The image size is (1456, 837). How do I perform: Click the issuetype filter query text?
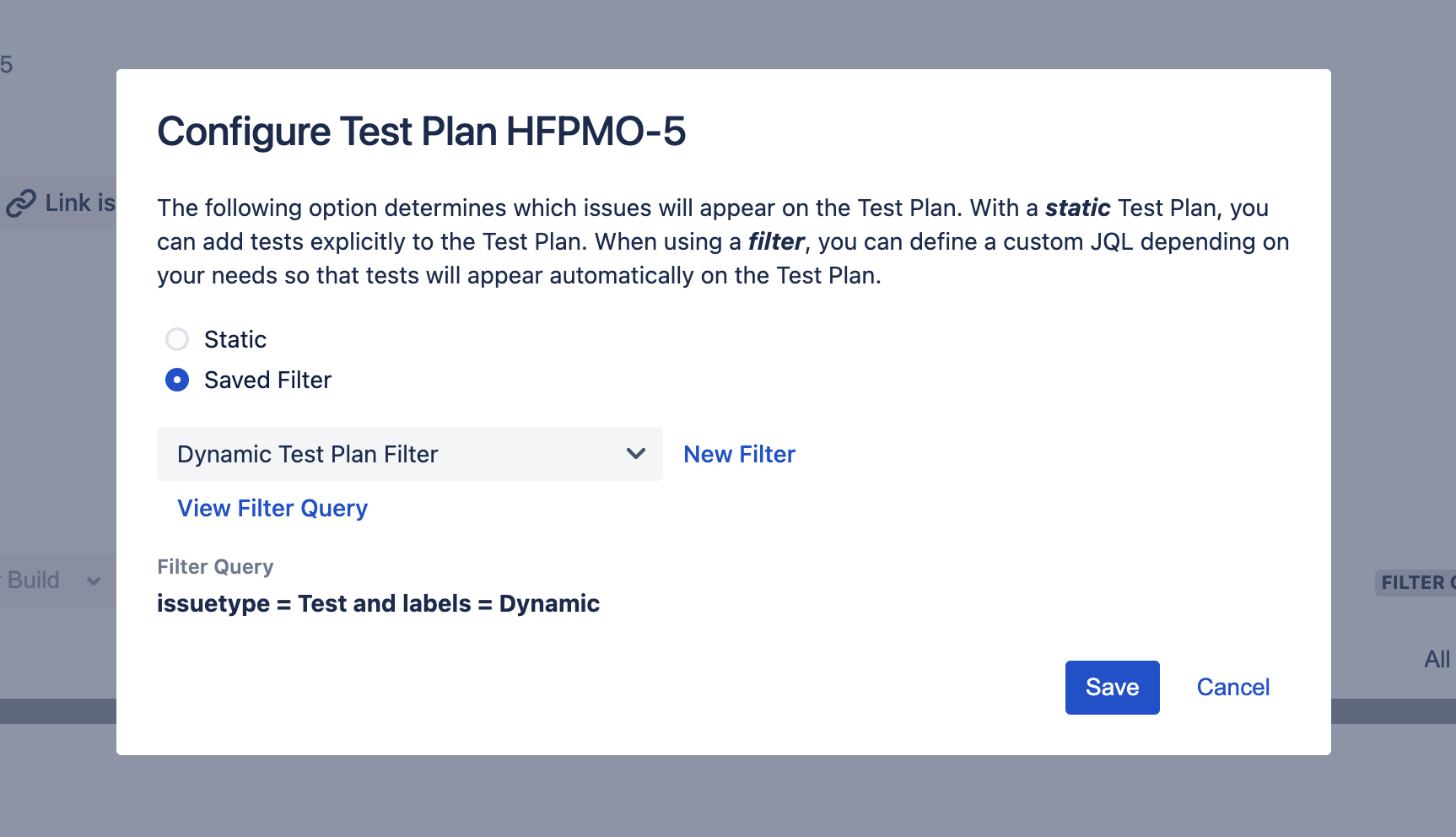pos(378,603)
